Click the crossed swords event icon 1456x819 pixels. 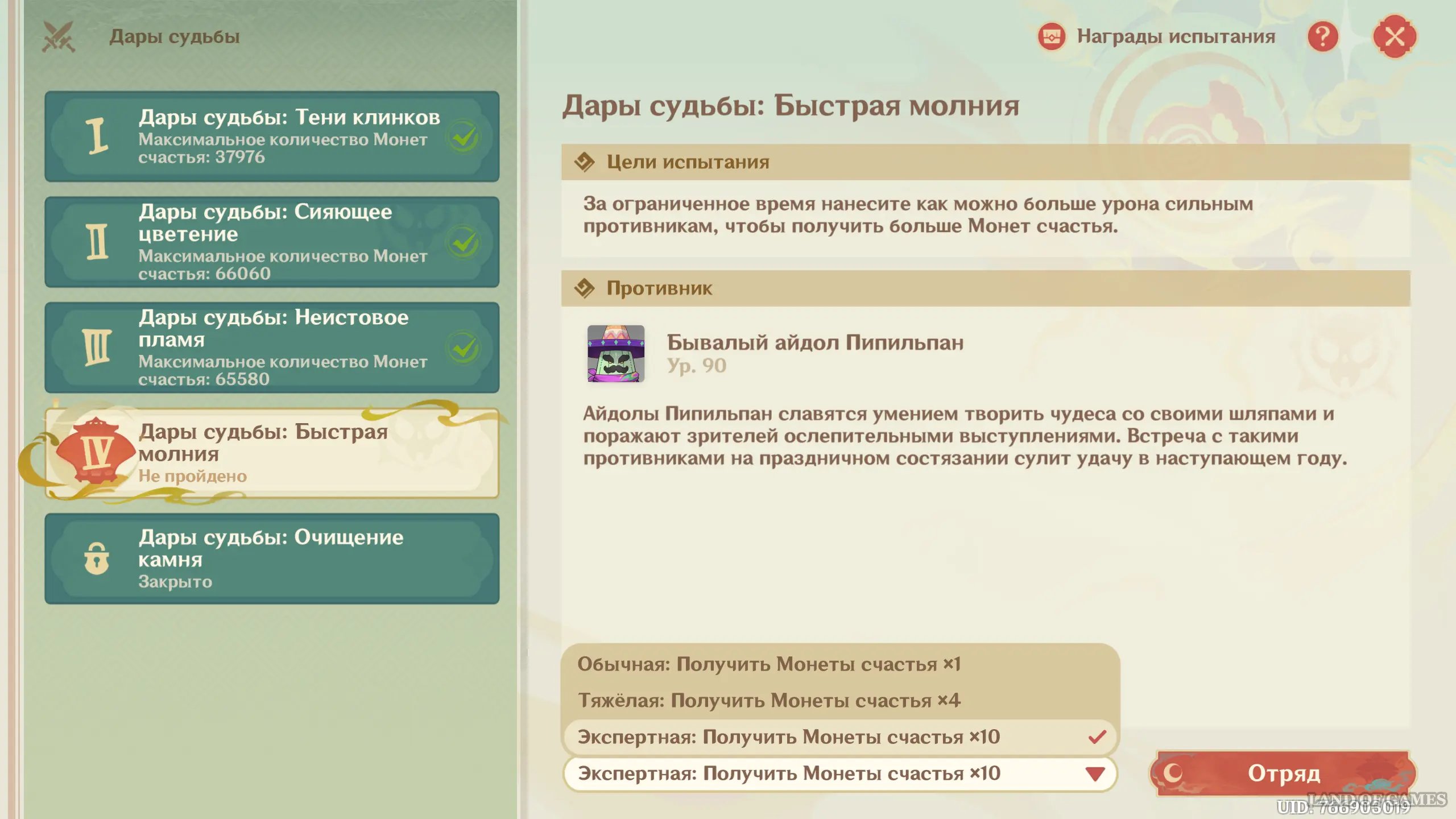(58, 37)
